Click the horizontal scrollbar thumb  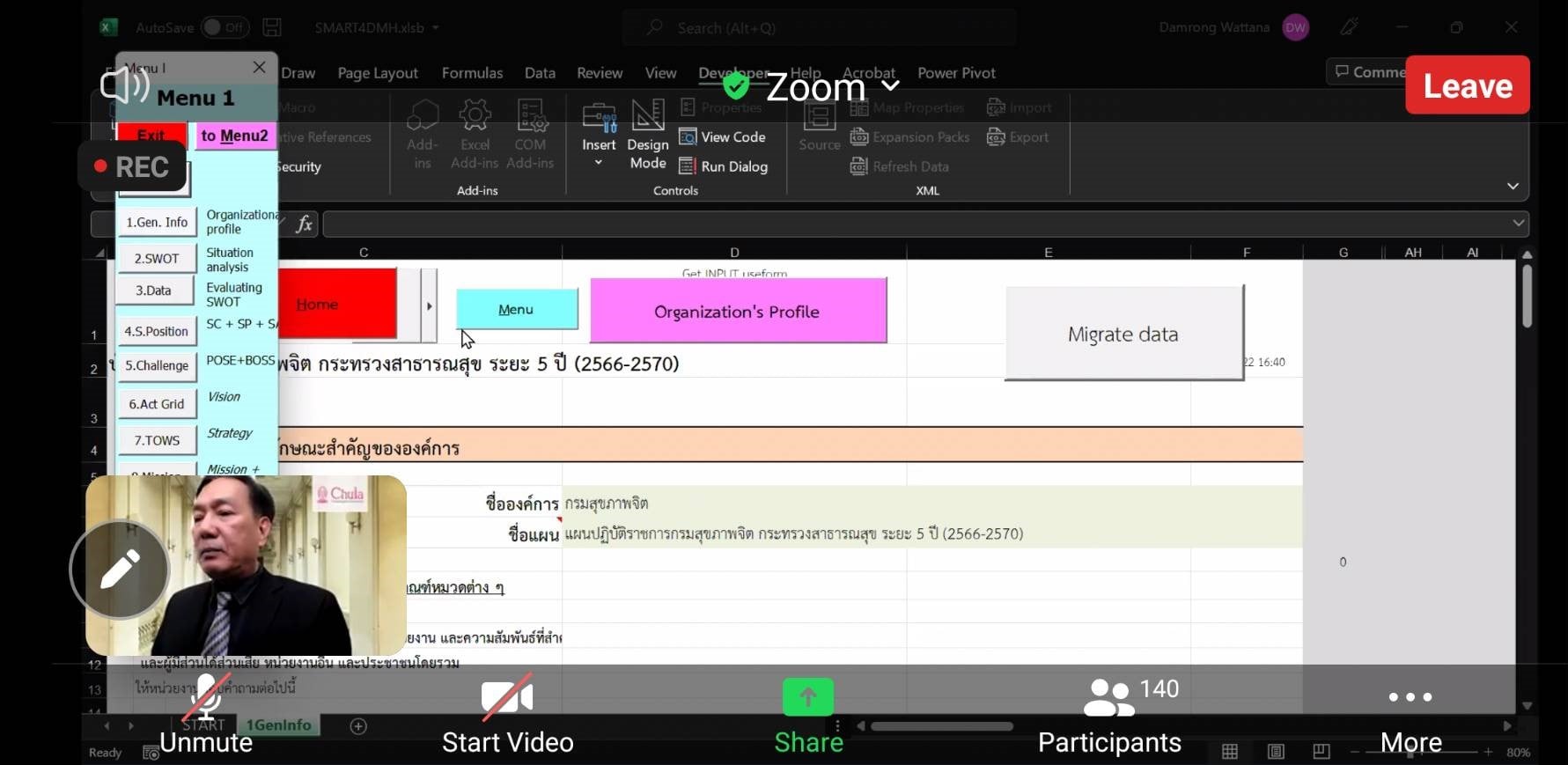click(942, 726)
